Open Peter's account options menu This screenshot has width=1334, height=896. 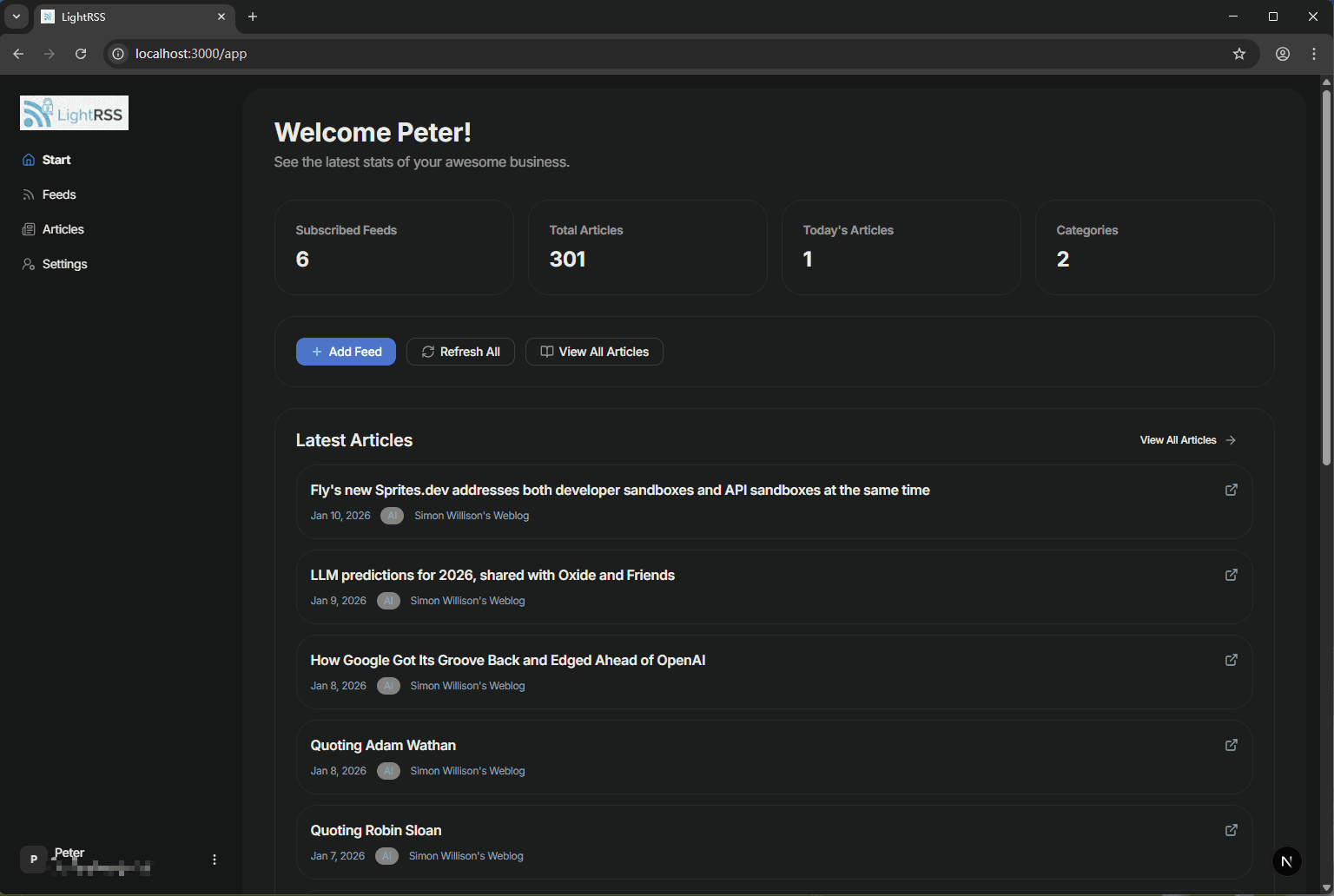click(x=215, y=859)
